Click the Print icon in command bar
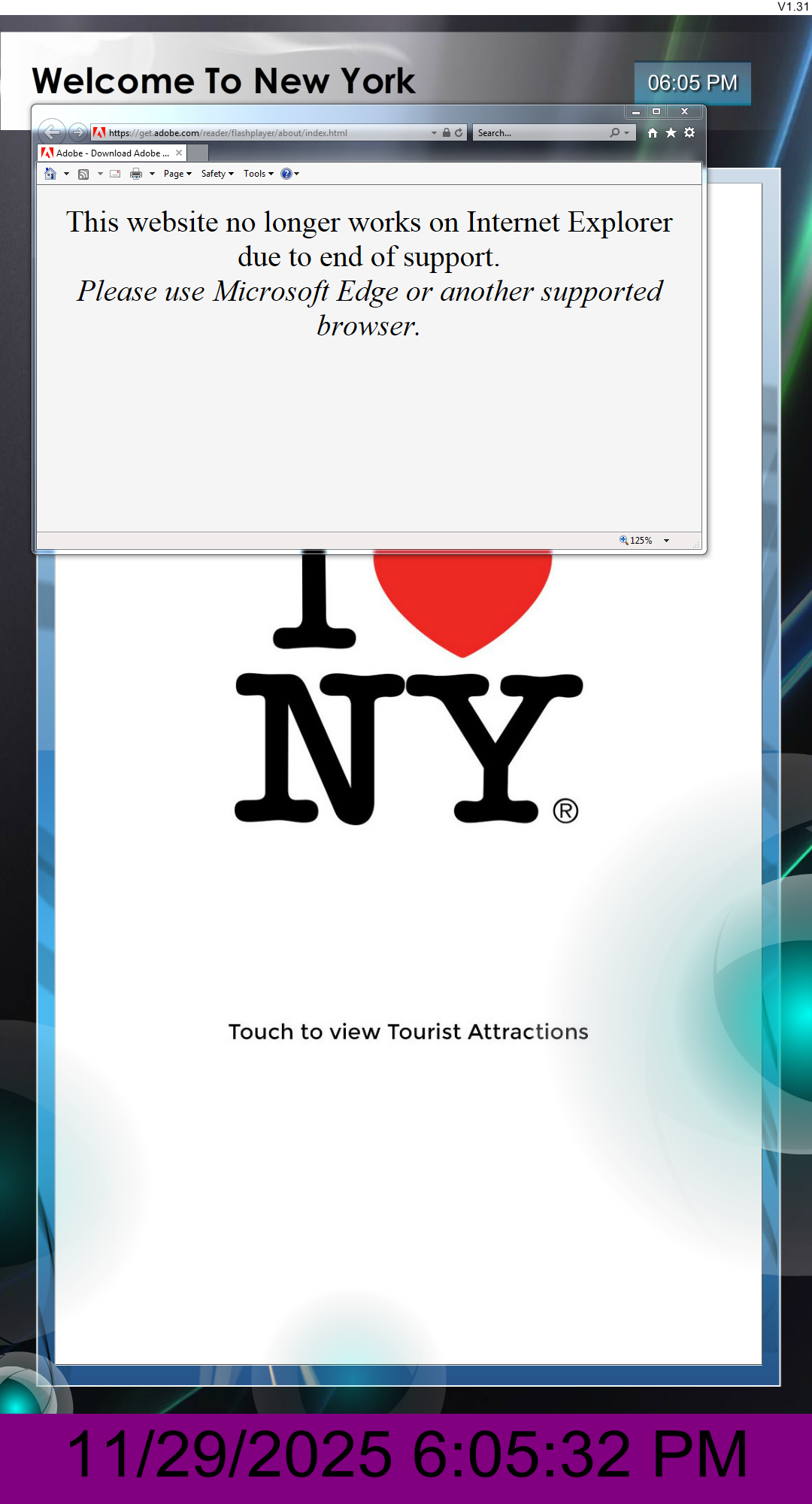 click(x=136, y=174)
